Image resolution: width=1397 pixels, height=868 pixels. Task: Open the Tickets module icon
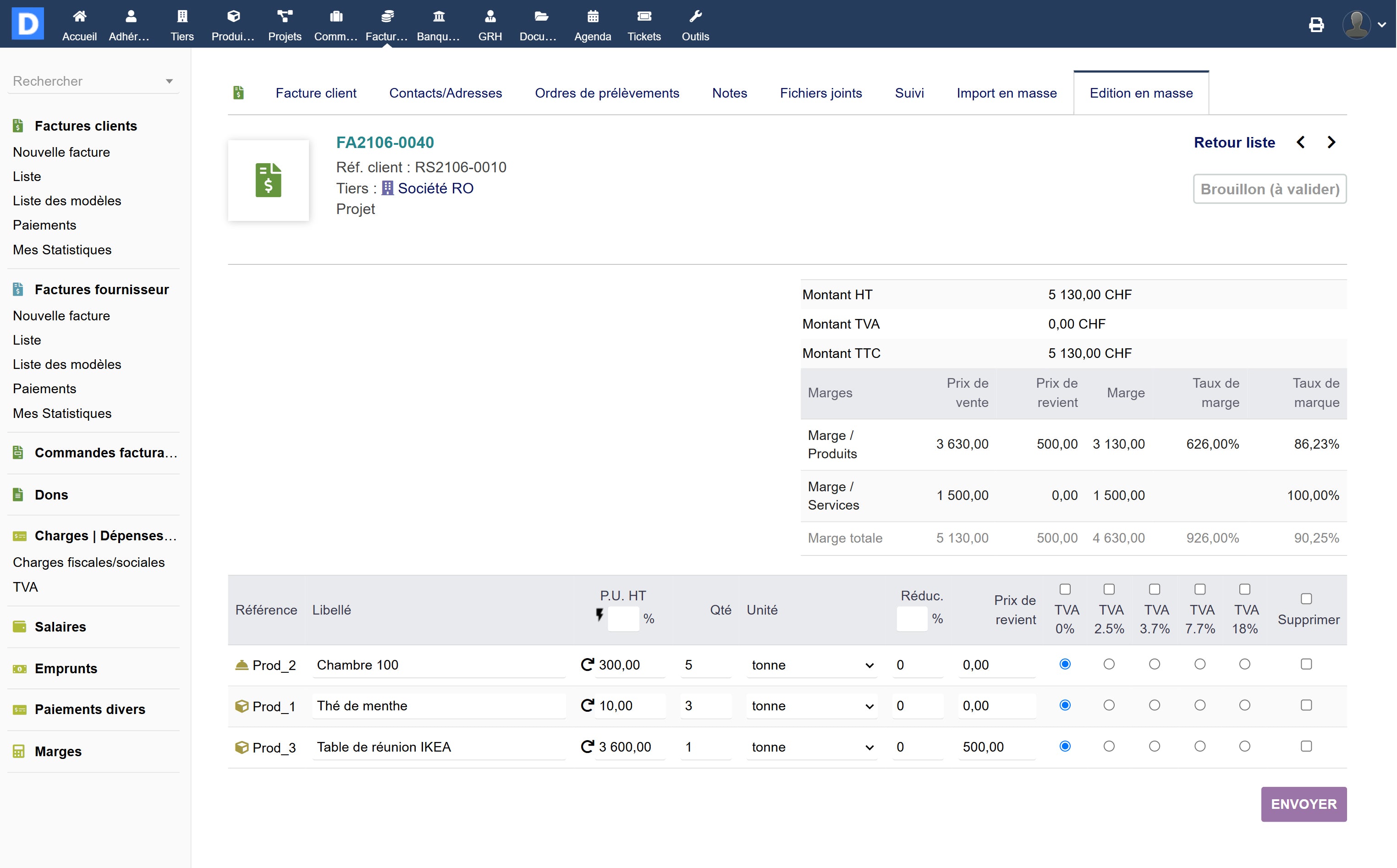(643, 16)
